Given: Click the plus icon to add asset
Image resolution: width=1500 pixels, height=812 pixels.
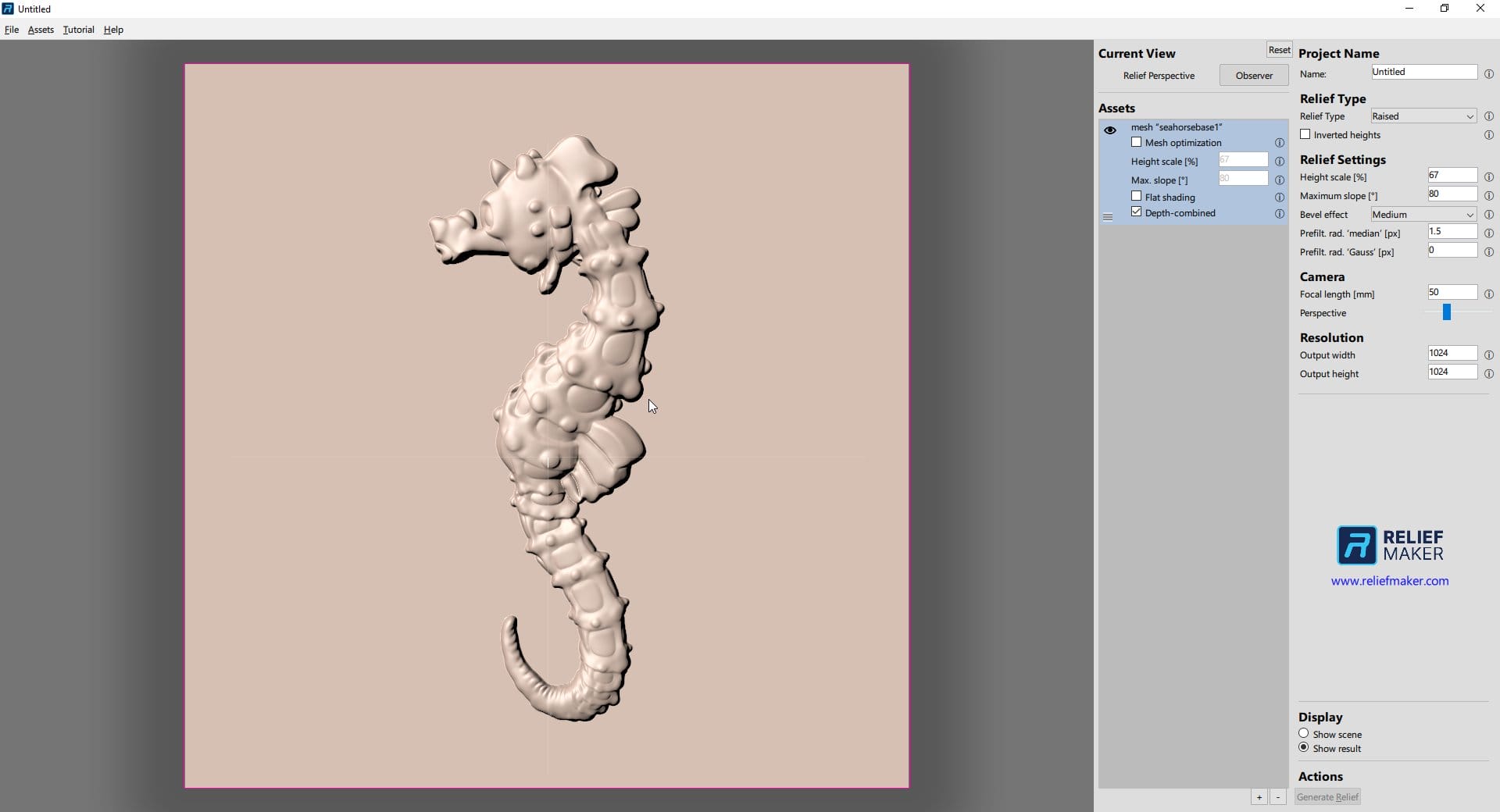Looking at the screenshot, I should pyautogui.click(x=1259, y=797).
